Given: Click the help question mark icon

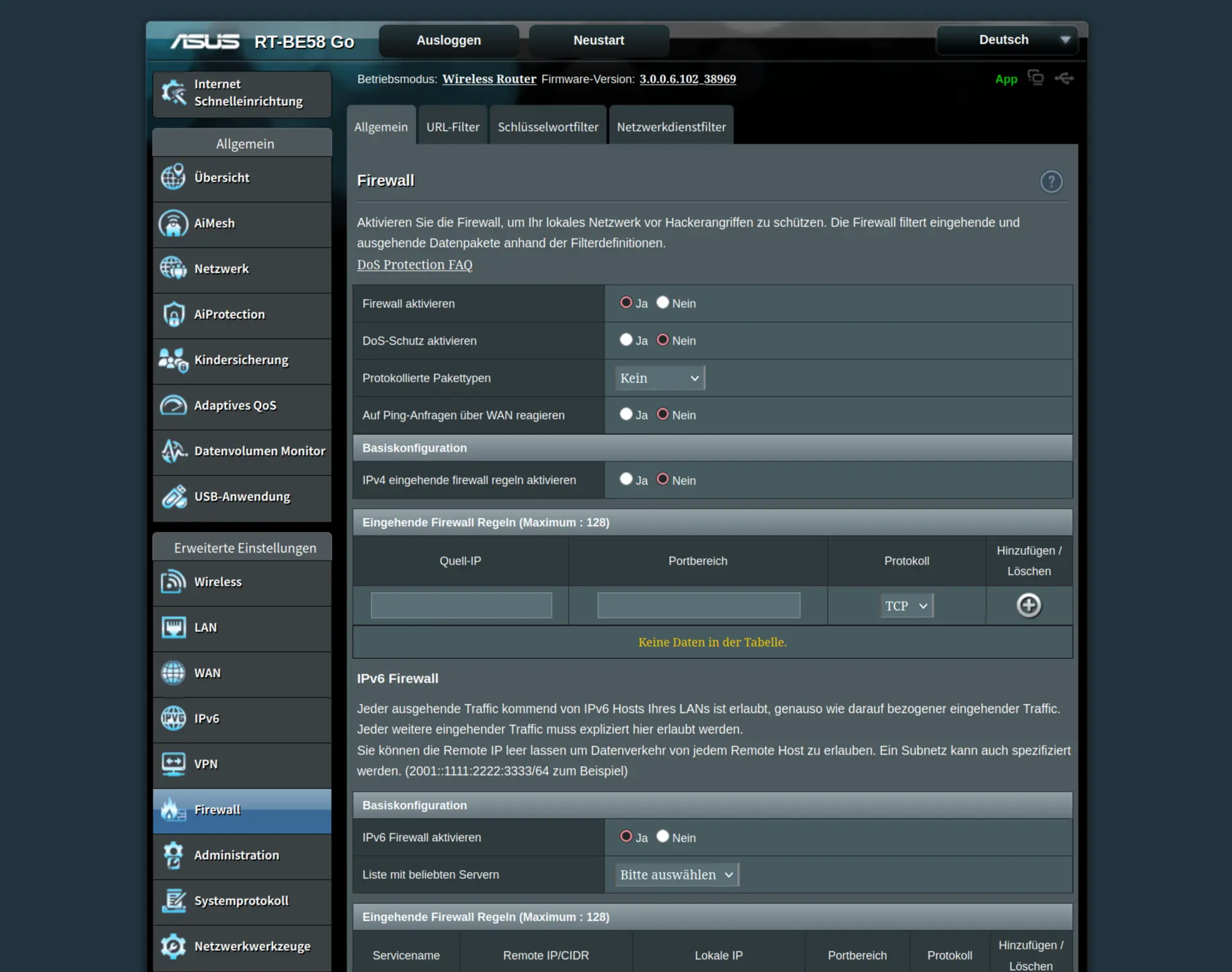Looking at the screenshot, I should coord(1050,182).
